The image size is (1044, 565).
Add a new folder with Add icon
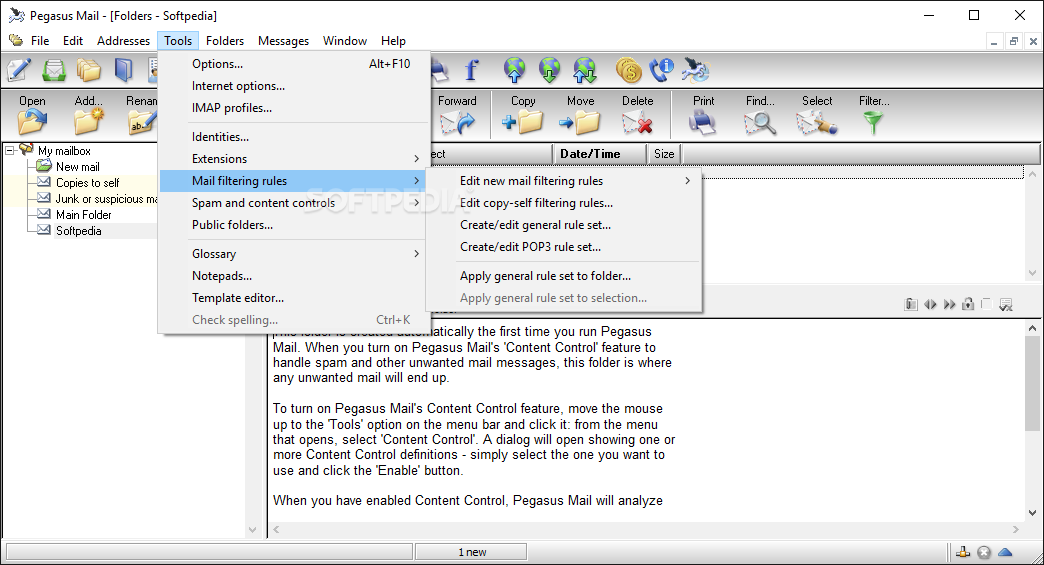pos(89,115)
